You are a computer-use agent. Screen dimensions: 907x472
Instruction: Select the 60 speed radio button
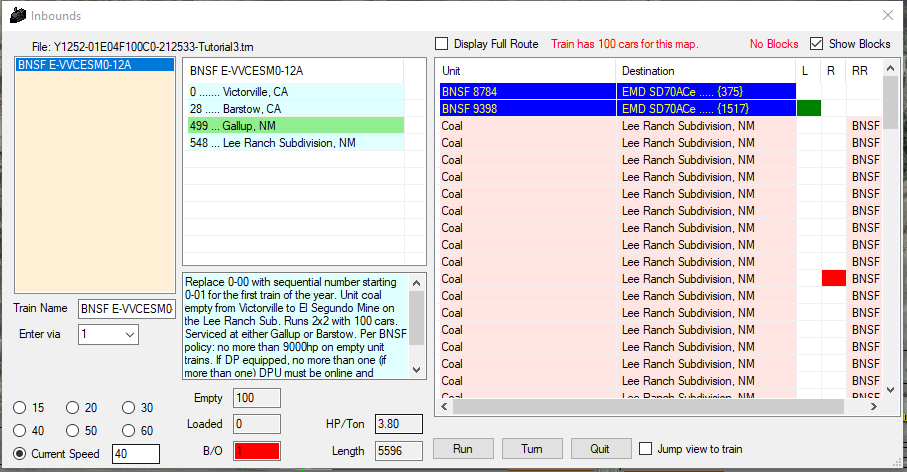pos(128,431)
